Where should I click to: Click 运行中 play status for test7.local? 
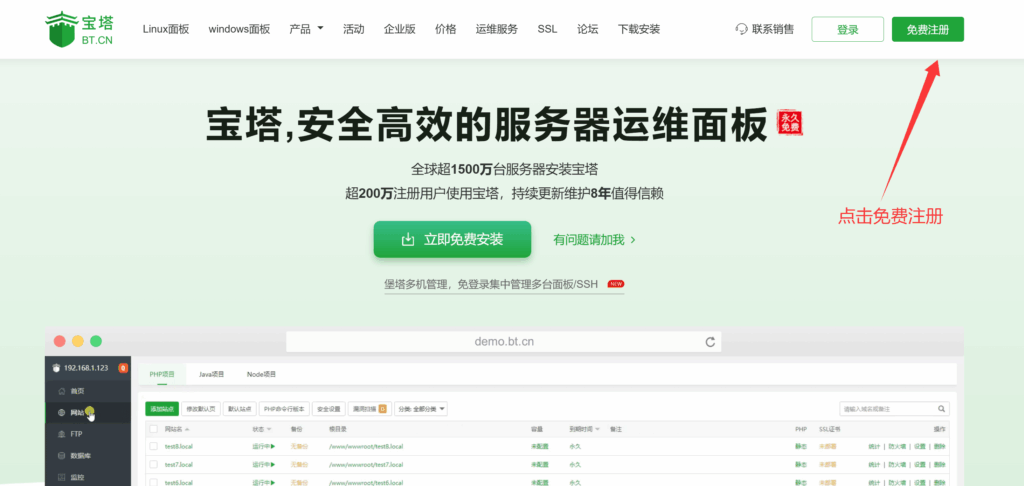click(x=264, y=464)
